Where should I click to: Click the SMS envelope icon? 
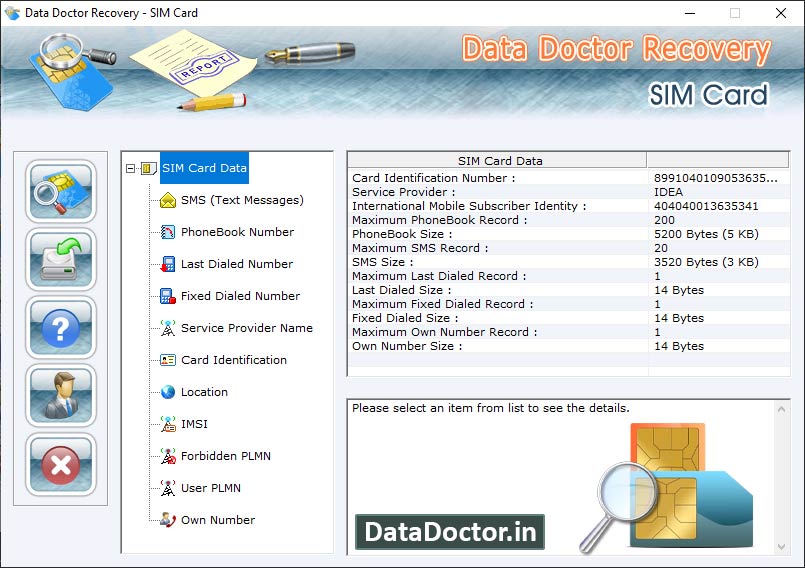[168, 200]
